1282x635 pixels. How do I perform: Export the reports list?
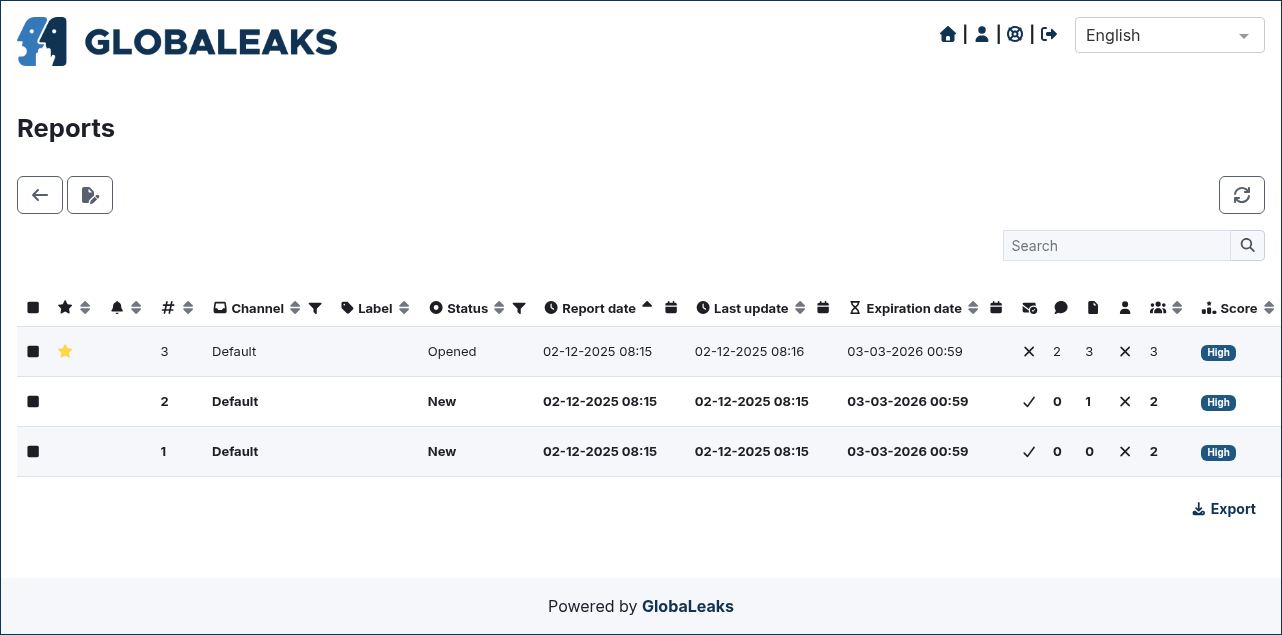click(x=1224, y=509)
